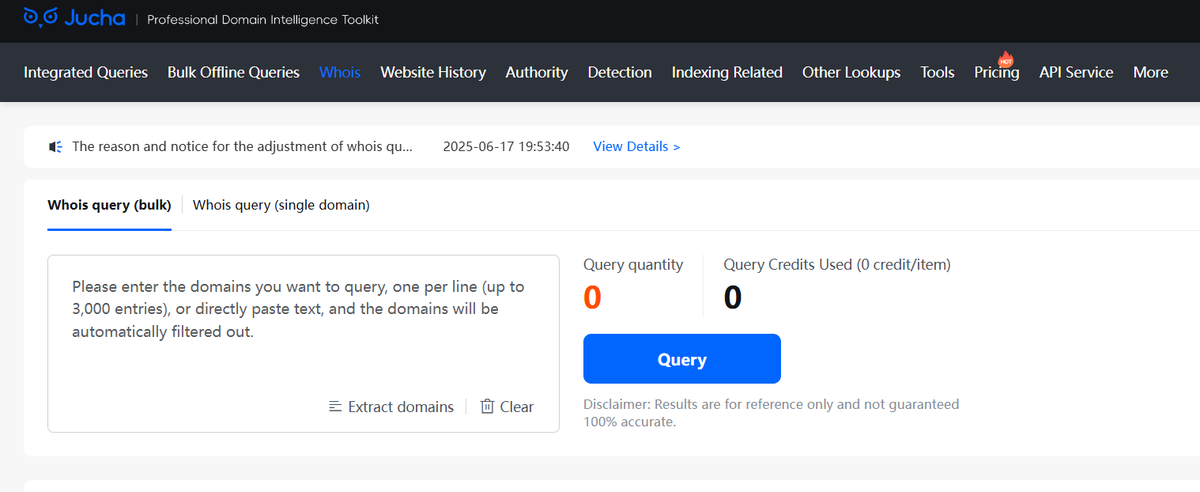1200x492 pixels.
Task: Select the Extract domains text link
Action: click(x=401, y=407)
